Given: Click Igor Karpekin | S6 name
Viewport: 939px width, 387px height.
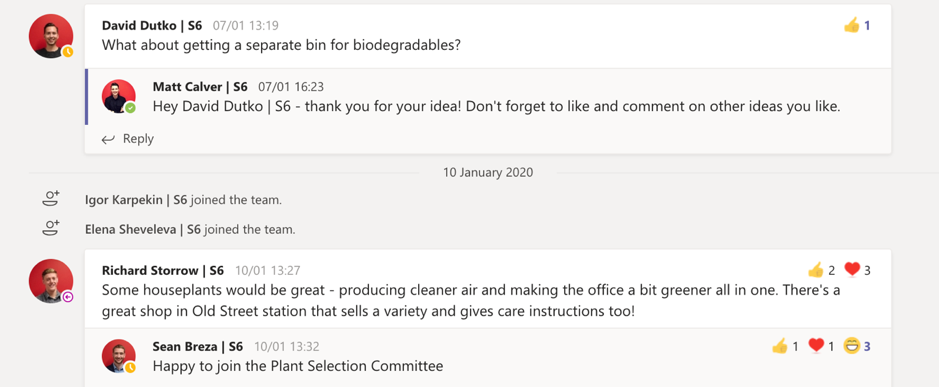Looking at the screenshot, I should (136, 199).
